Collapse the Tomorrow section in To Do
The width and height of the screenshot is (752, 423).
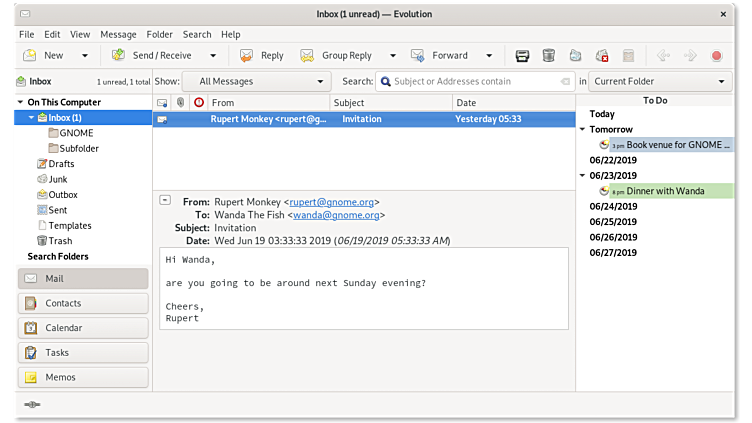click(582, 130)
